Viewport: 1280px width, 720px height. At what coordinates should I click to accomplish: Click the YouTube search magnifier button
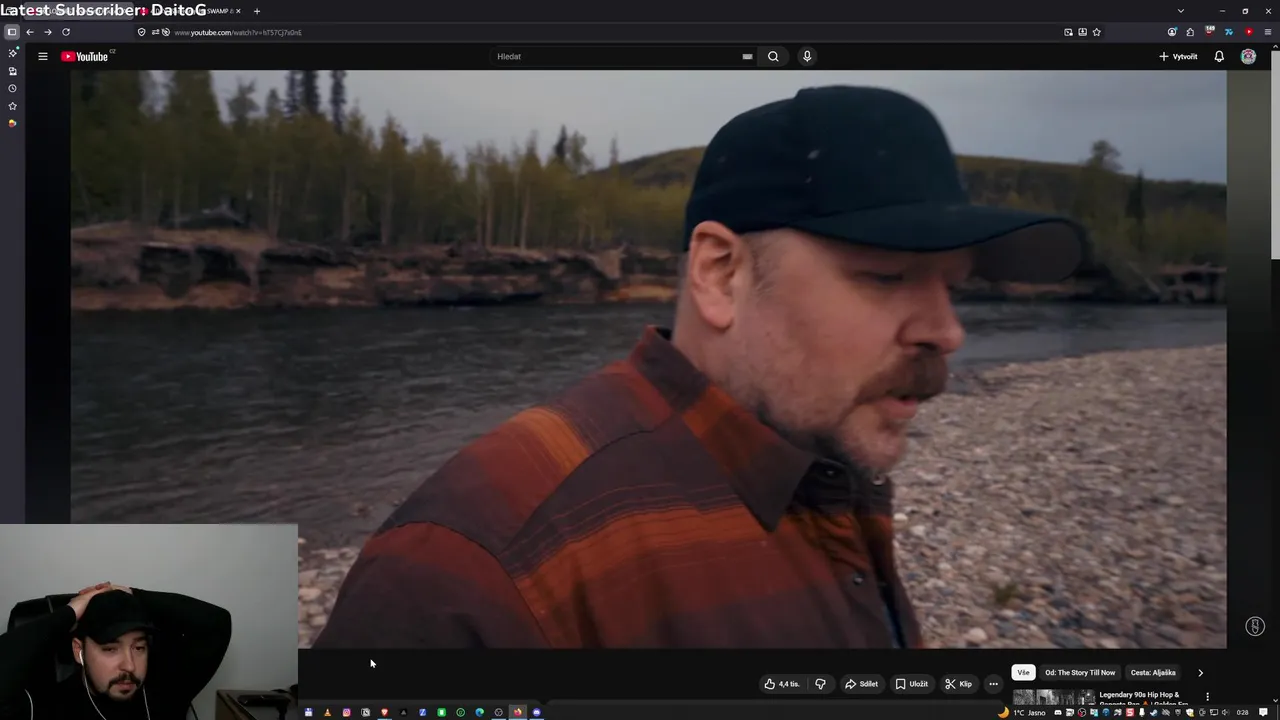tap(773, 56)
